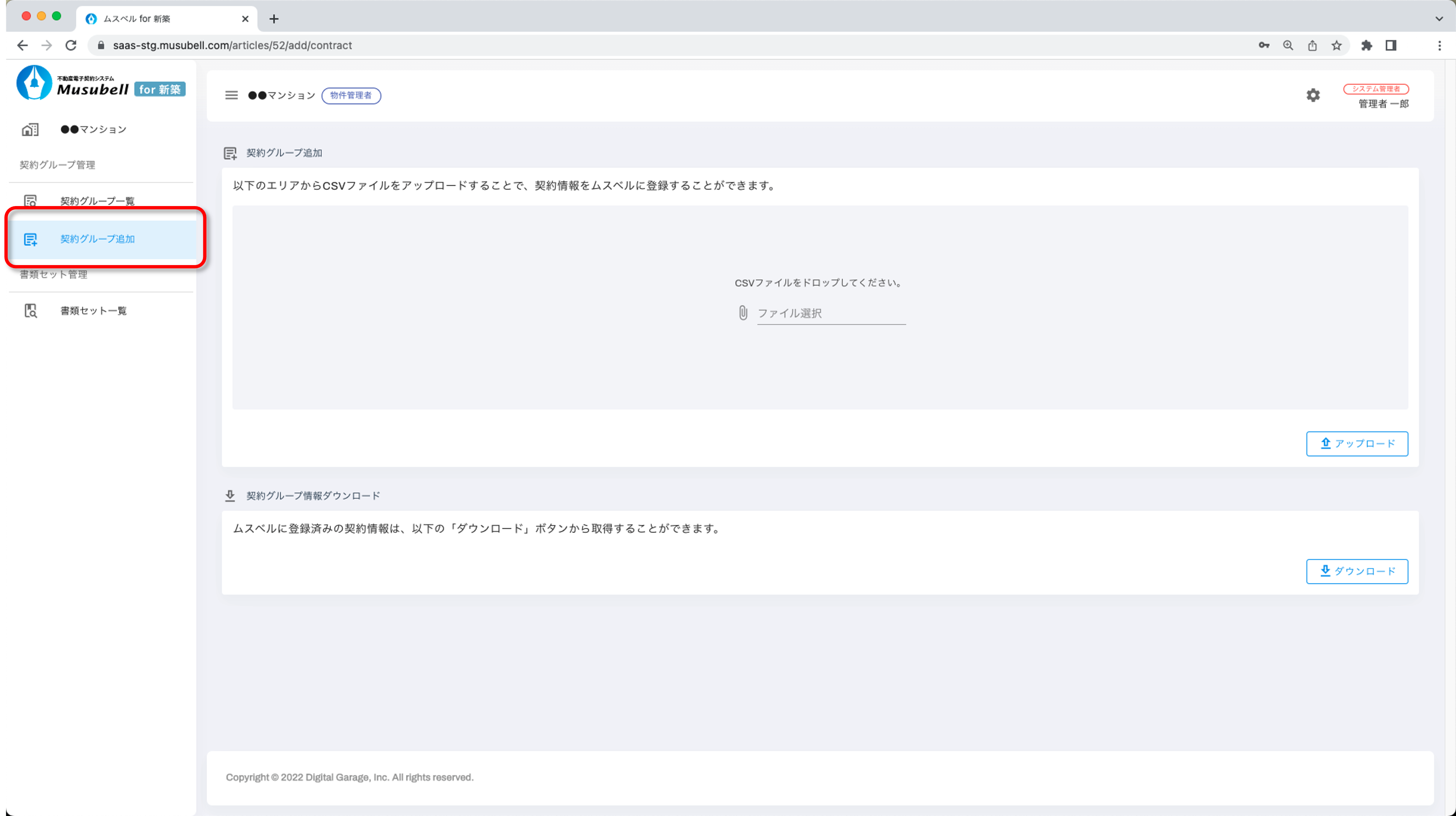The width and height of the screenshot is (1456, 816).
Task: Bookmark the page with star icon
Action: pyautogui.click(x=1336, y=45)
